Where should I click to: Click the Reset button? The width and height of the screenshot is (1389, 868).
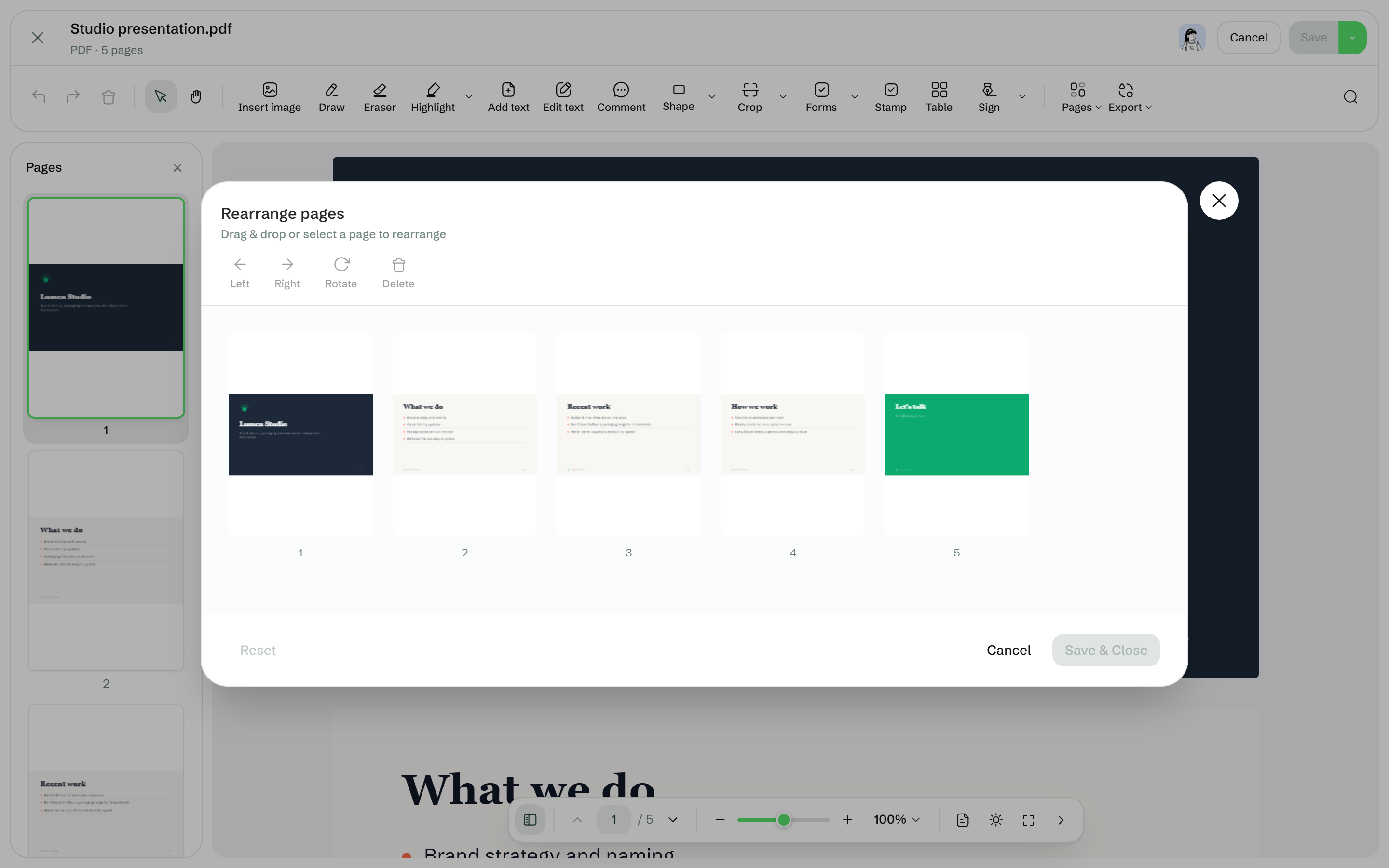coord(258,650)
